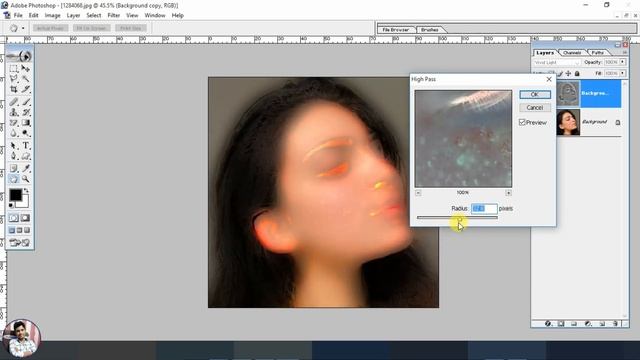Open the File Browser tab in the palette well
Image resolution: width=640 pixels, height=360 pixels.
(396, 30)
